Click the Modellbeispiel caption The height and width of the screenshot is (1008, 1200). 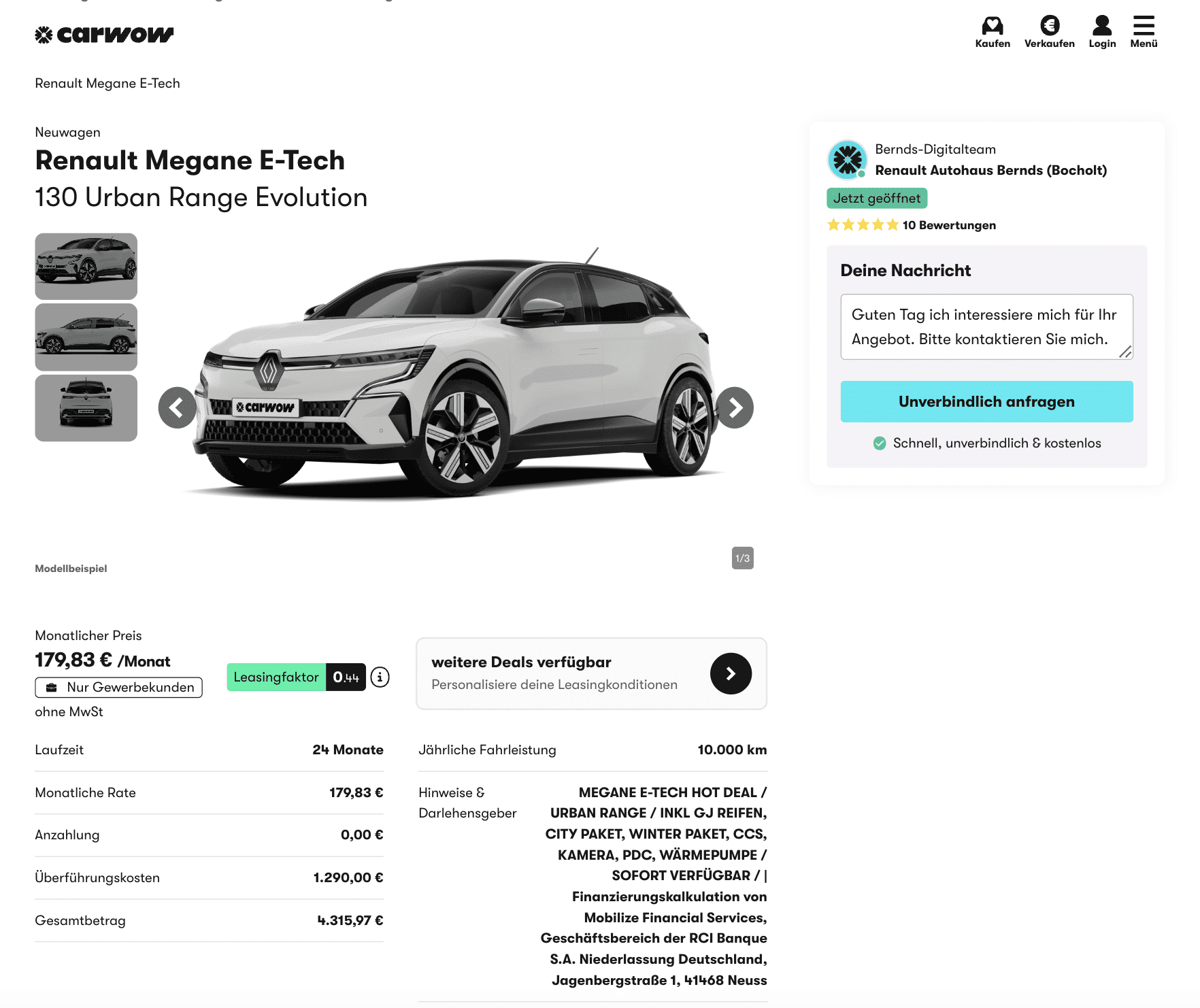click(71, 569)
